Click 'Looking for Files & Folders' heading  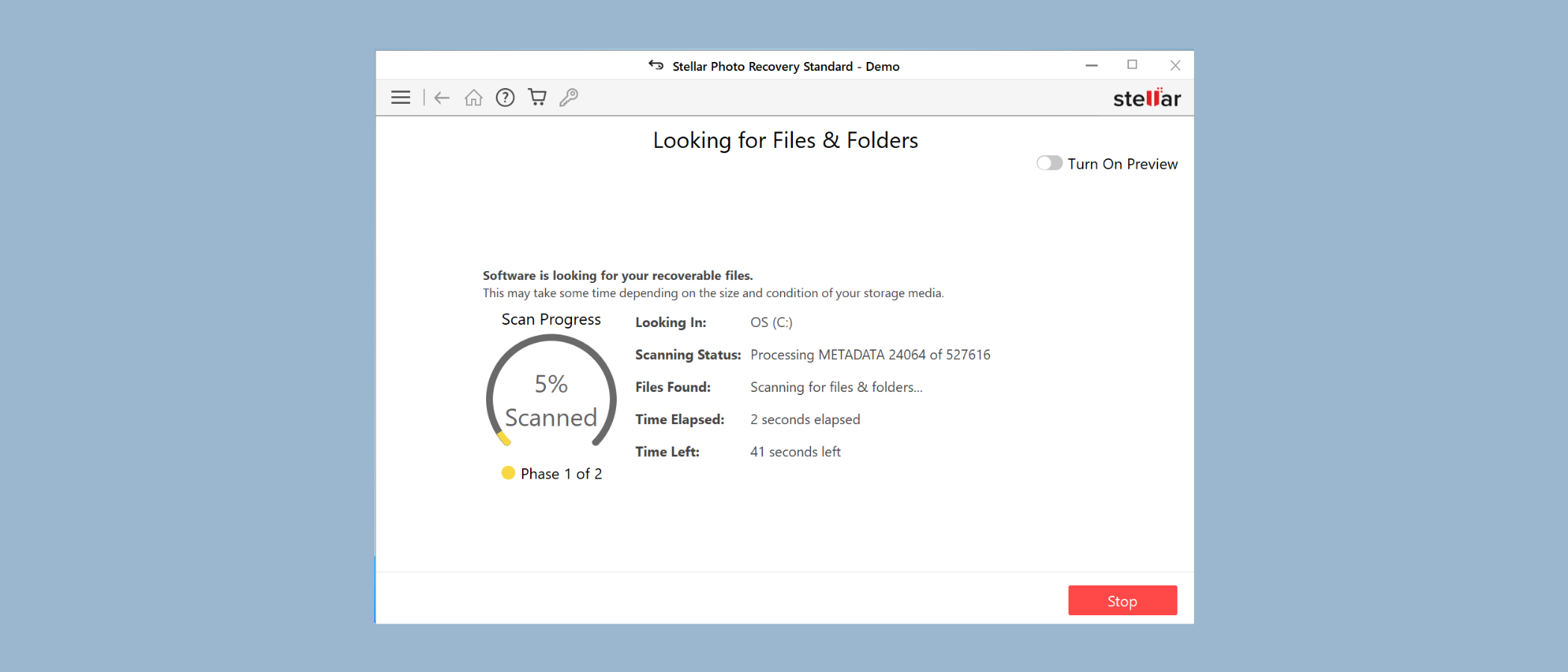click(785, 141)
